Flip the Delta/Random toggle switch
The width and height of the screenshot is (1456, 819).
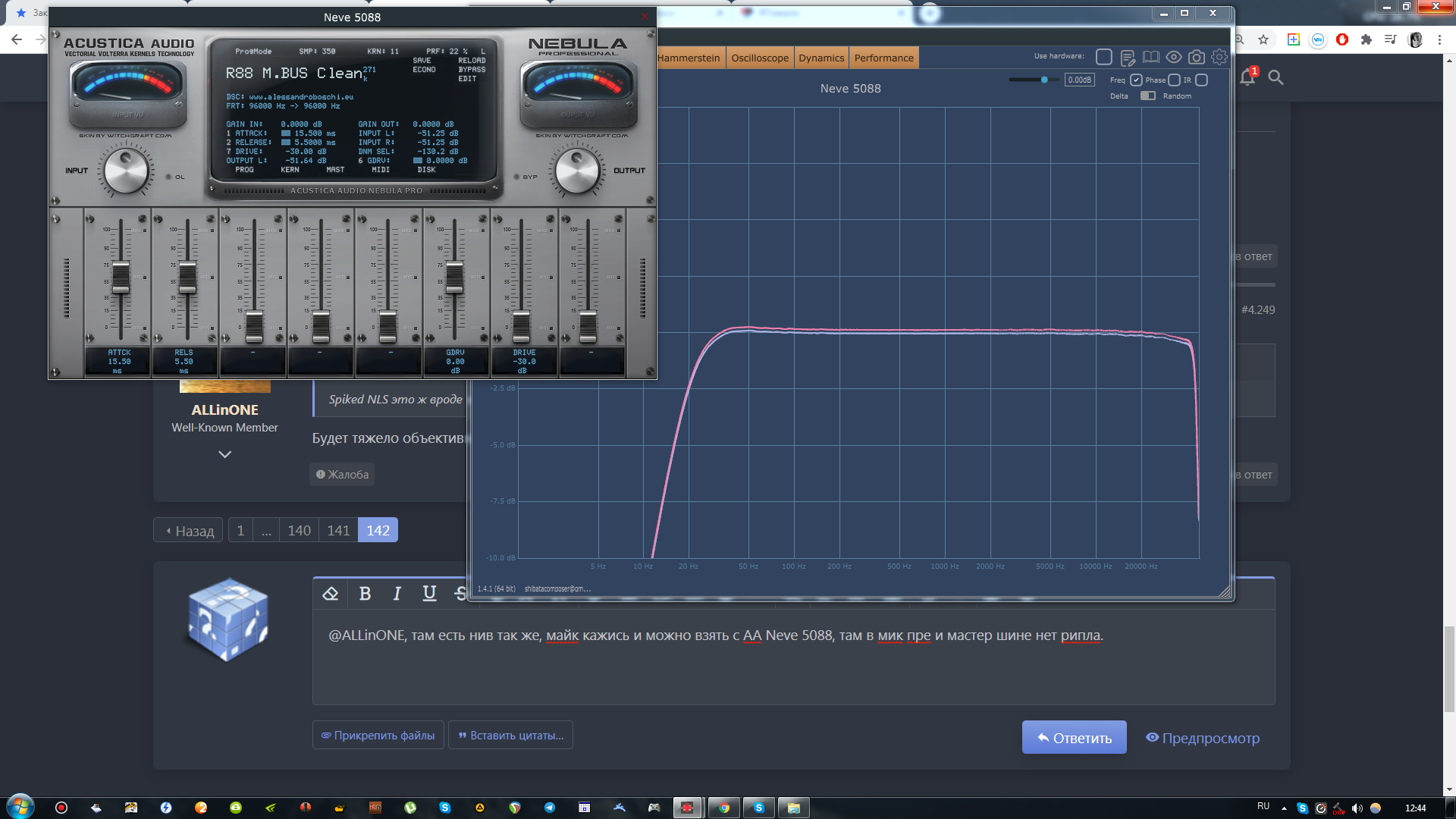1147,96
